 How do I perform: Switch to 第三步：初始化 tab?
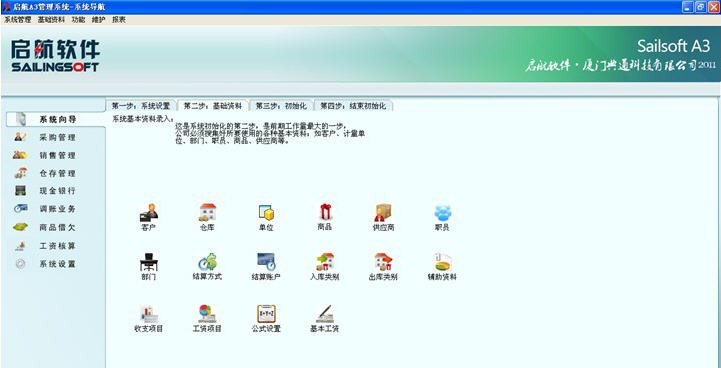(281, 106)
